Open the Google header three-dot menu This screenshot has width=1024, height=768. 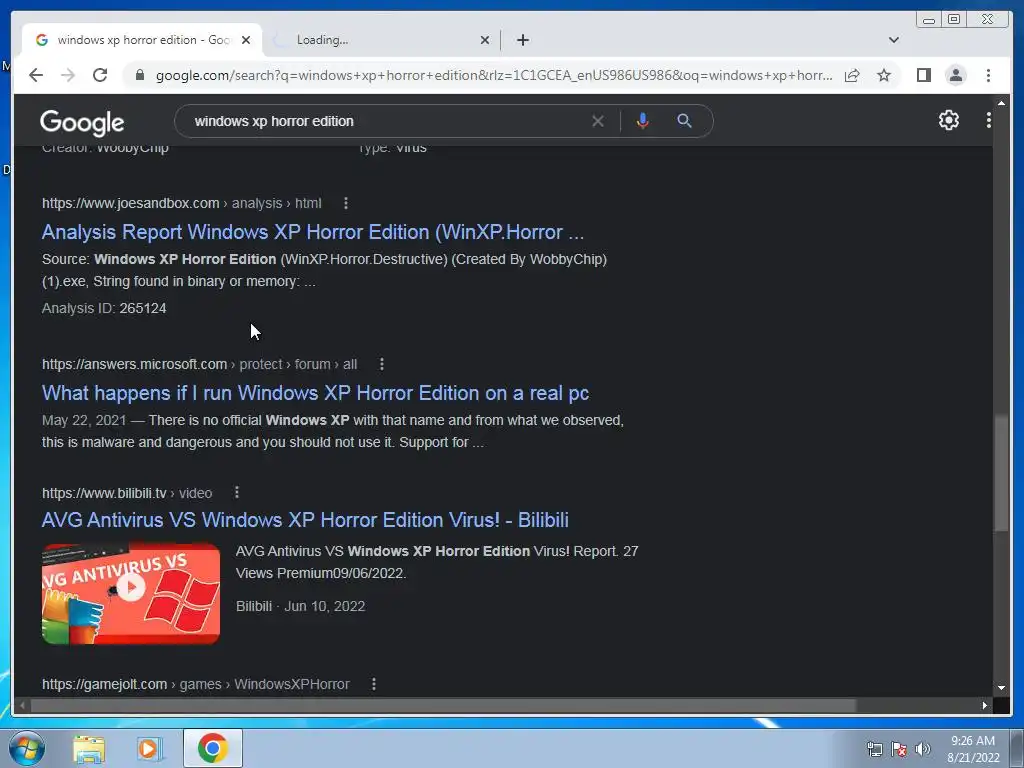click(988, 120)
